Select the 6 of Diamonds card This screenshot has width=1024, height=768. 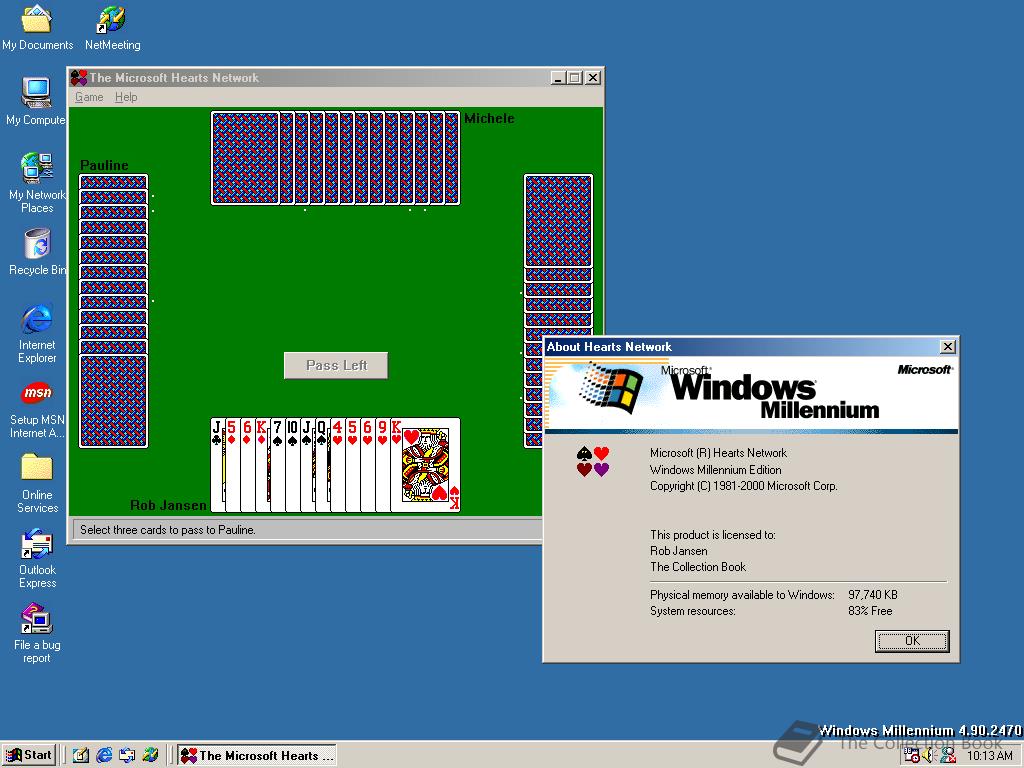coord(248,465)
